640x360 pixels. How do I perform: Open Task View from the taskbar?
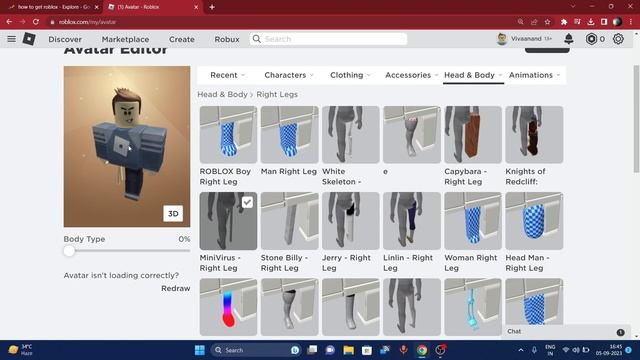312,350
